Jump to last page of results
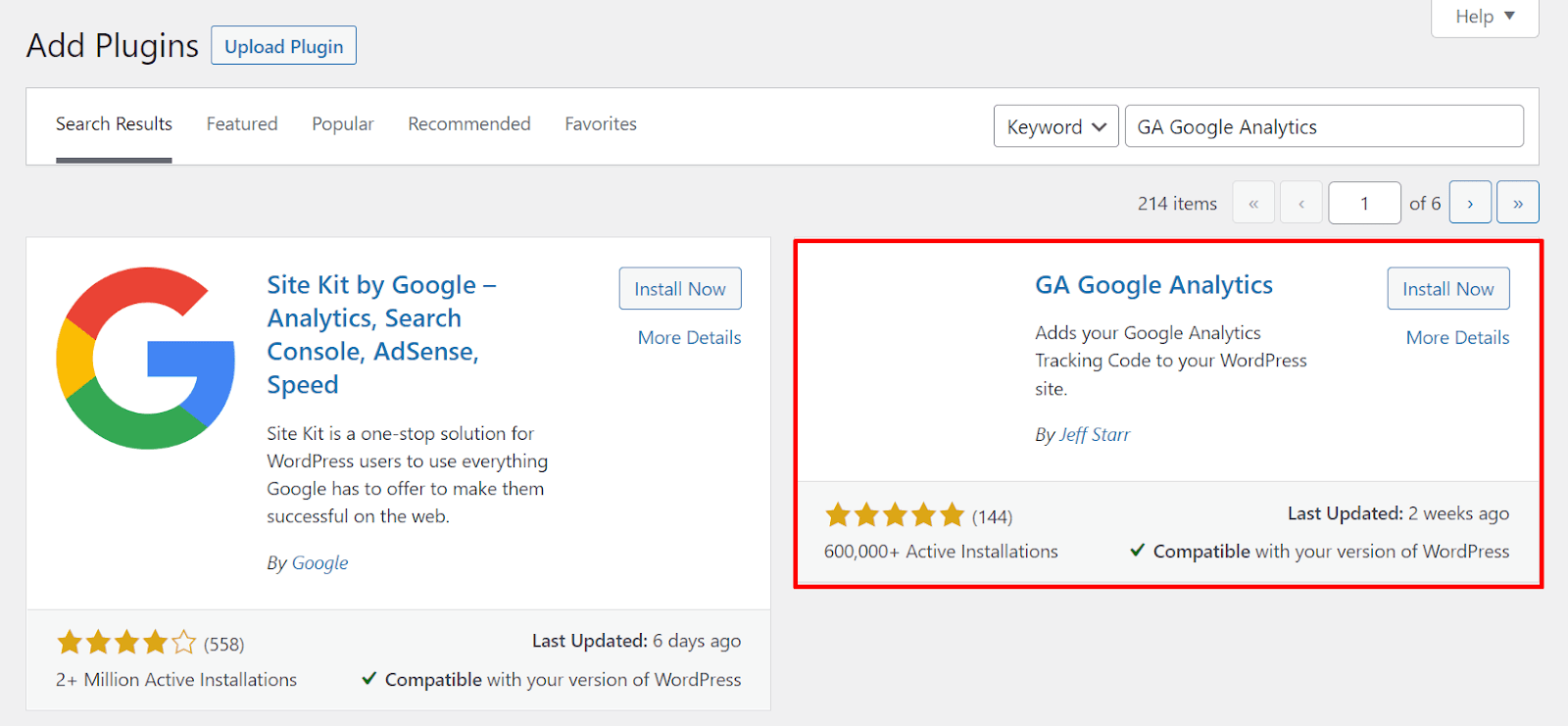 (1517, 203)
